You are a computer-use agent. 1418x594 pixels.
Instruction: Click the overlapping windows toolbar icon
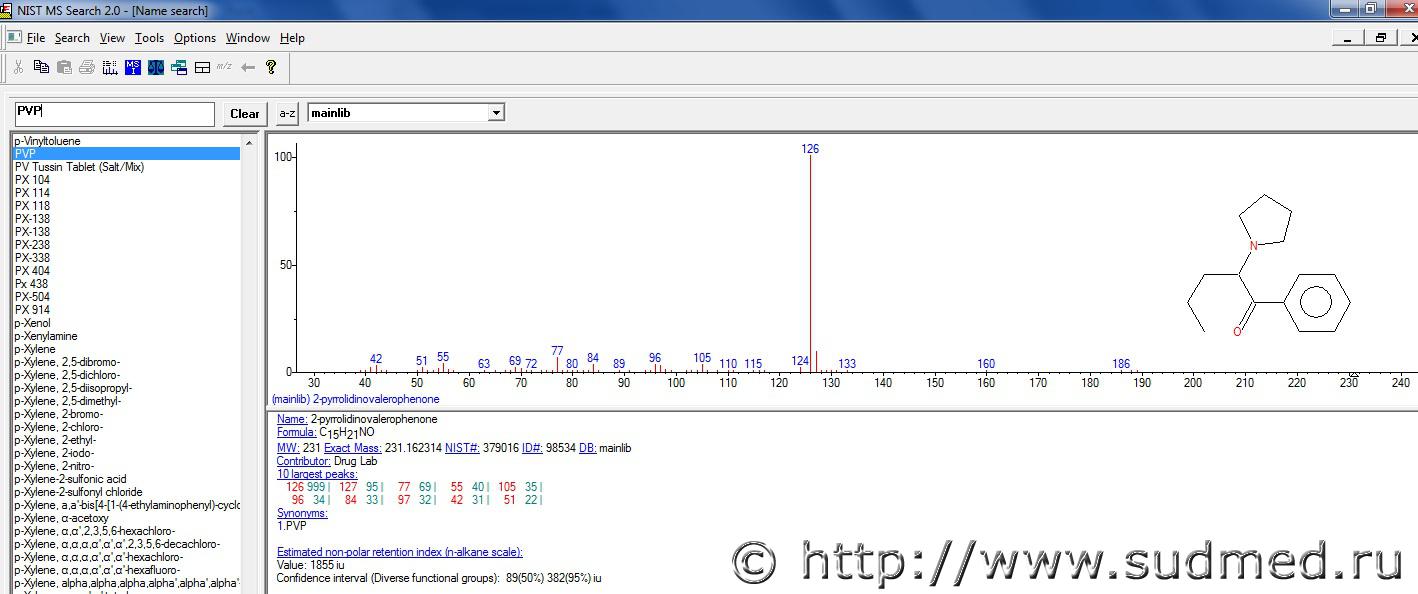click(179, 67)
